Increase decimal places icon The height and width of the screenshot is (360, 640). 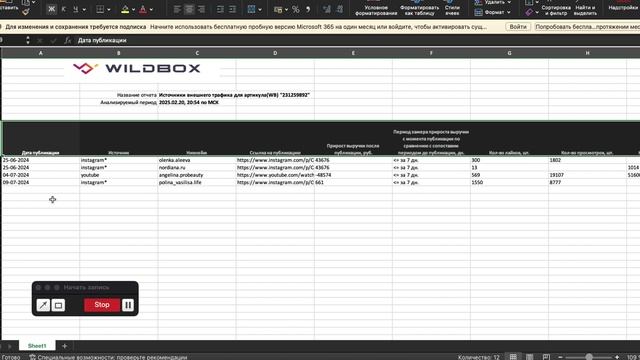[x=327, y=9]
